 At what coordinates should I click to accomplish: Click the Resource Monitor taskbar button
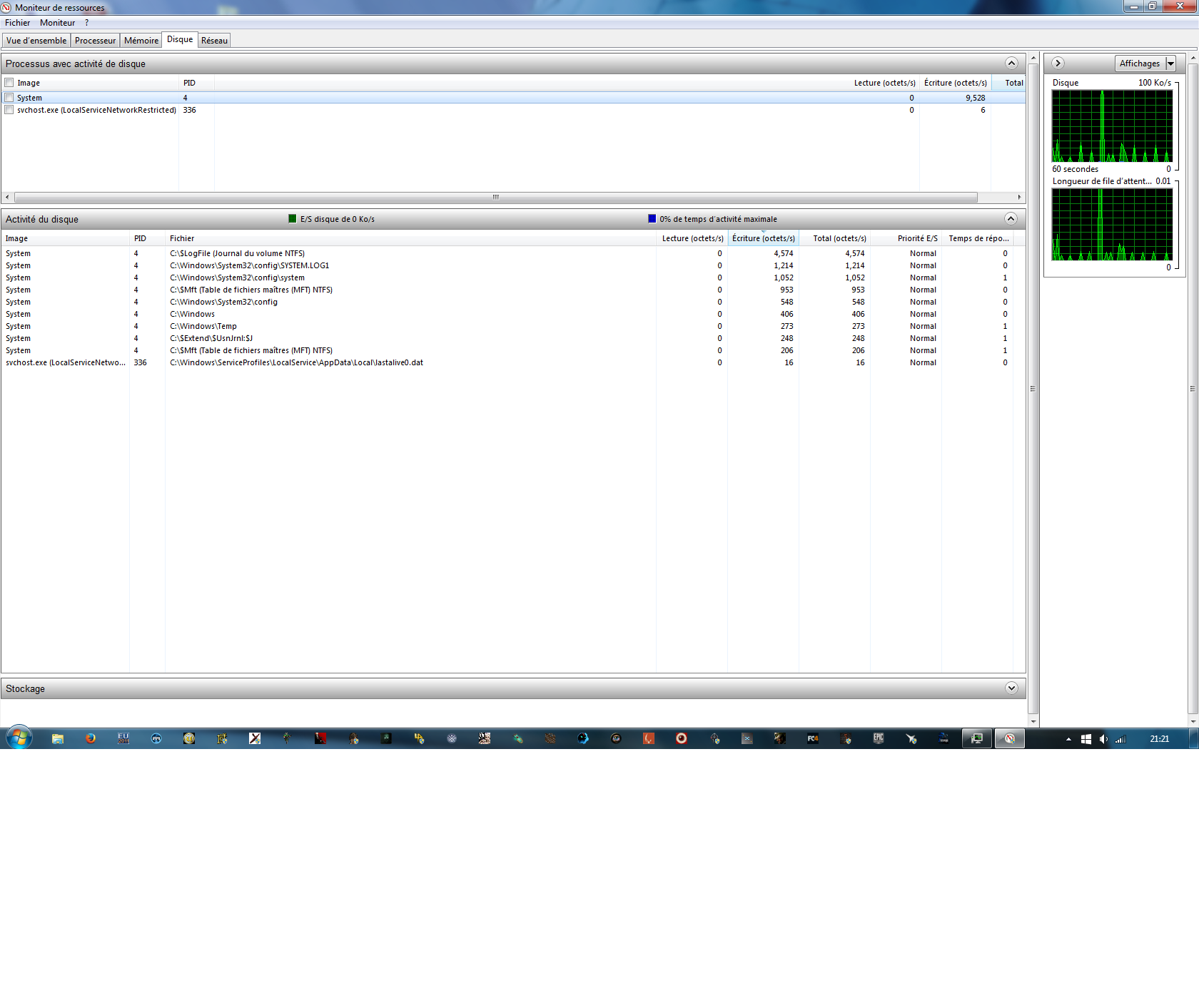(x=1010, y=738)
